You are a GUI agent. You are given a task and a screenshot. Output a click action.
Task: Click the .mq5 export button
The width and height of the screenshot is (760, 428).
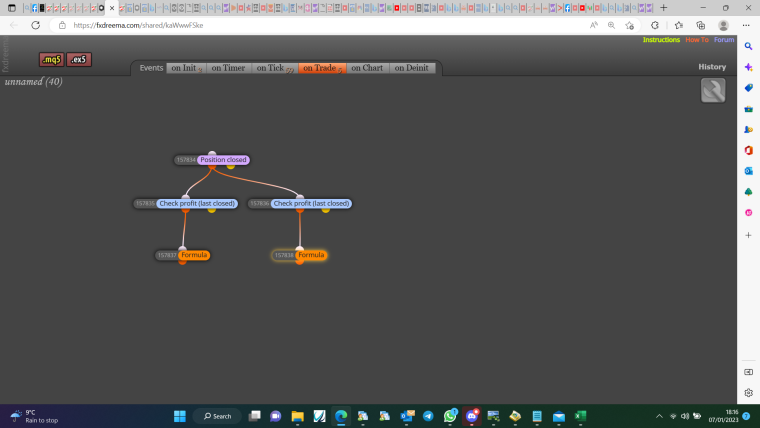(x=51, y=60)
